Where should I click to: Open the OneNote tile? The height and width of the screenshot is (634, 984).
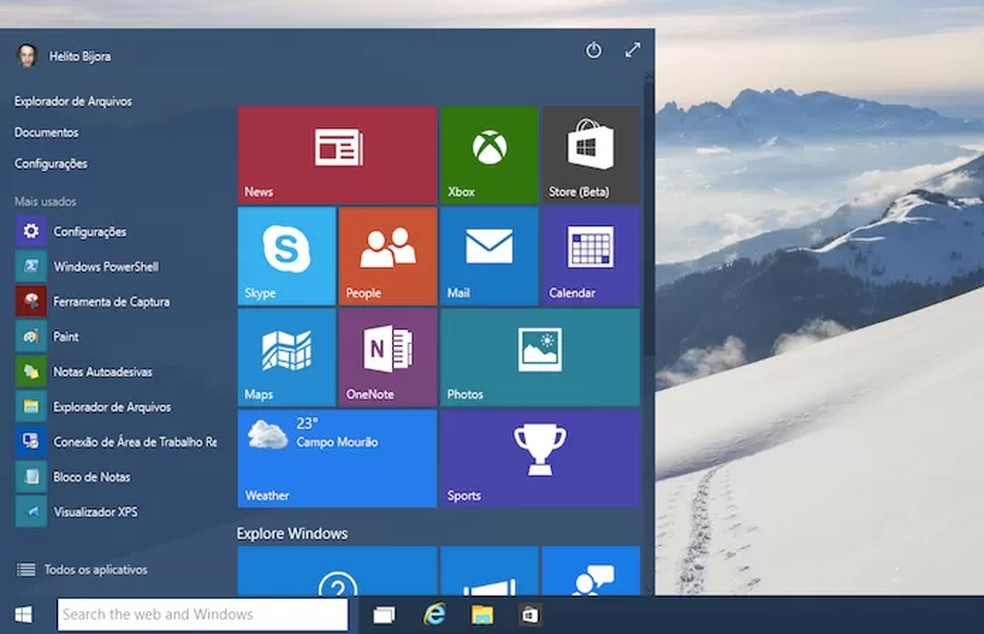click(x=387, y=357)
